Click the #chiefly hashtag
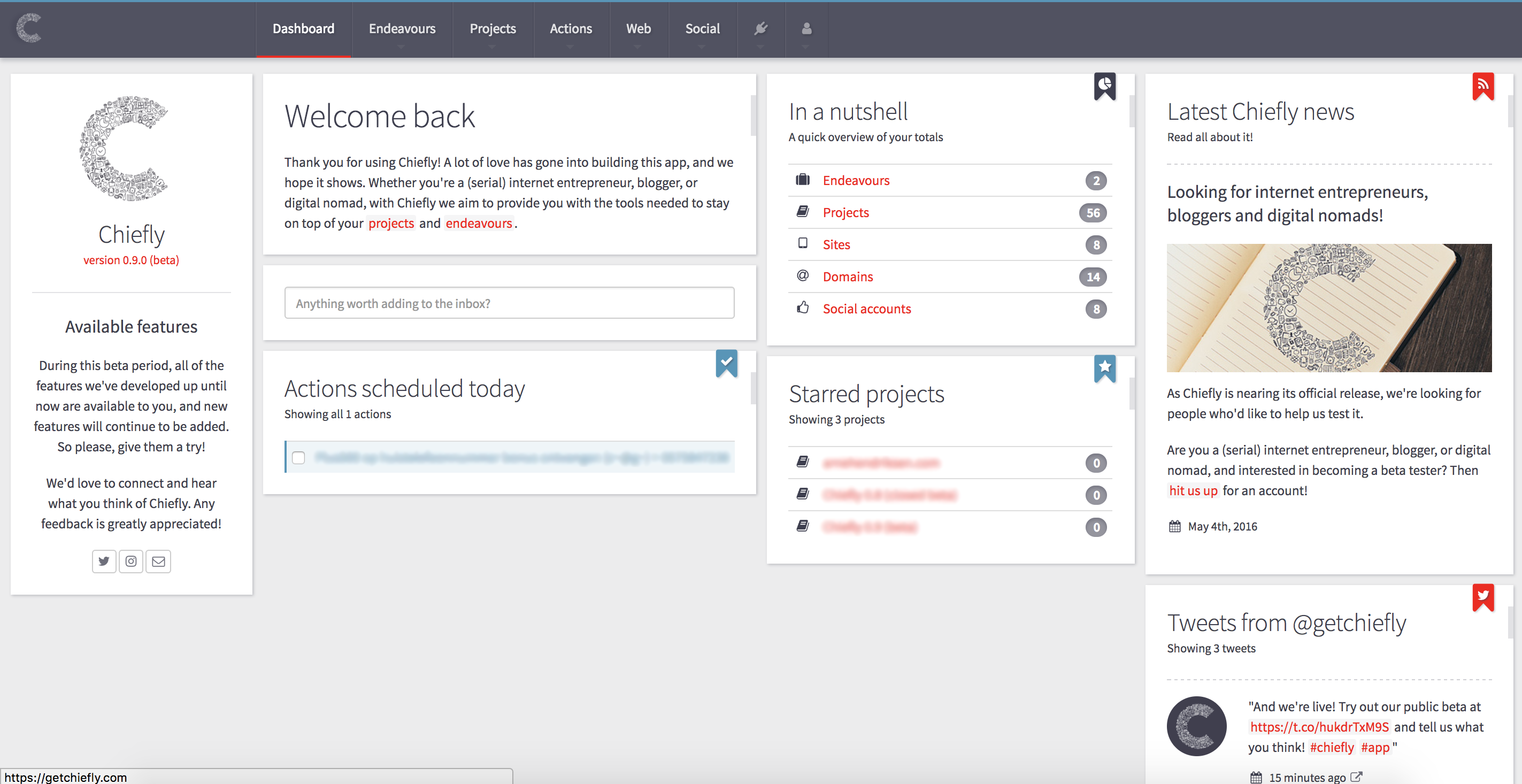The image size is (1522, 784). pyautogui.click(x=1331, y=748)
